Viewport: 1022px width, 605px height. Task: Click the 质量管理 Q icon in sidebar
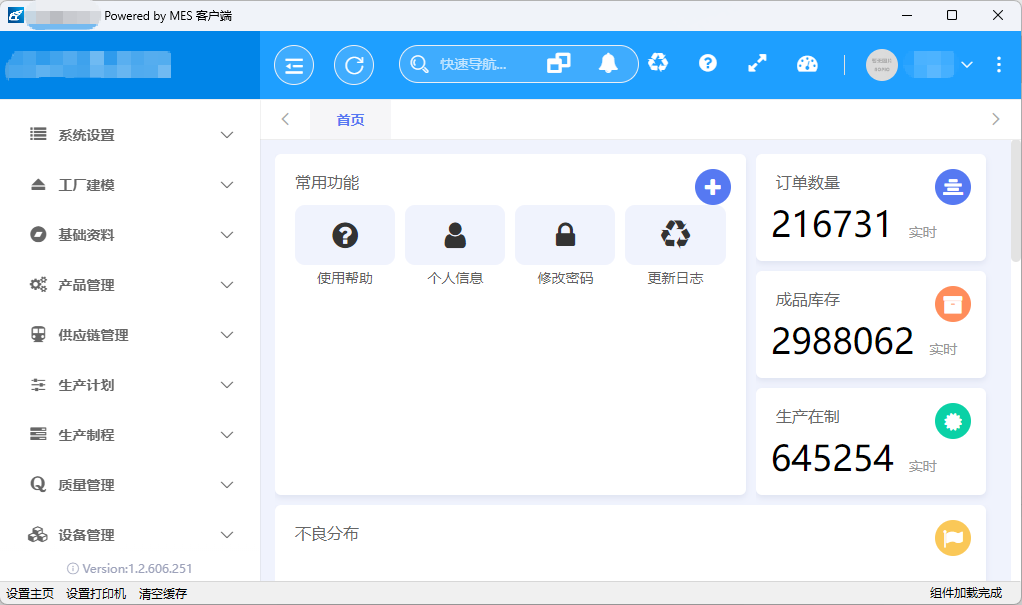38,484
